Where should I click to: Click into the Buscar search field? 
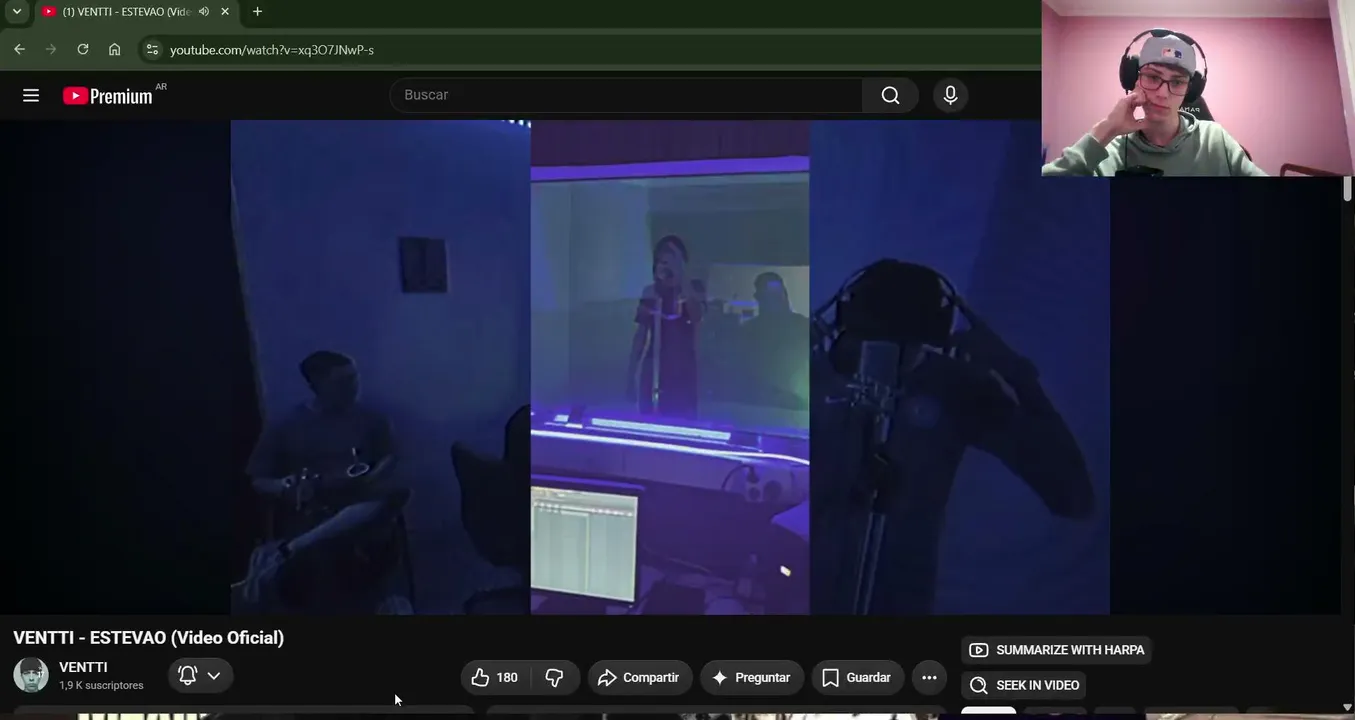tap(626, 95)
